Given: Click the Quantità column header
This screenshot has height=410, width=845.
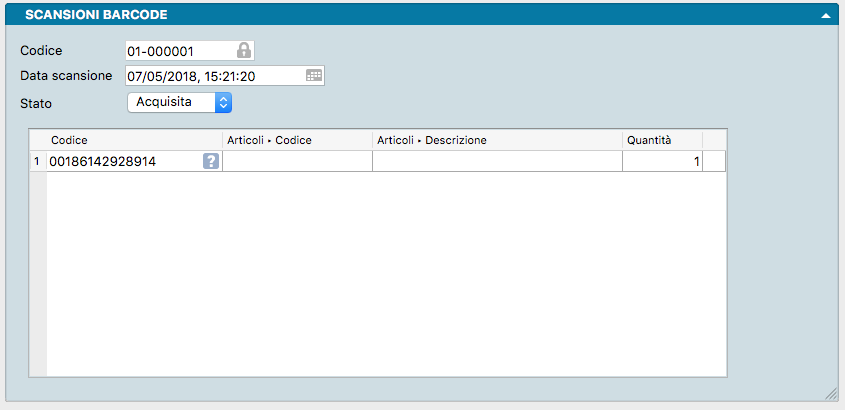Looking at the screenshot, I should click(661, 140).
